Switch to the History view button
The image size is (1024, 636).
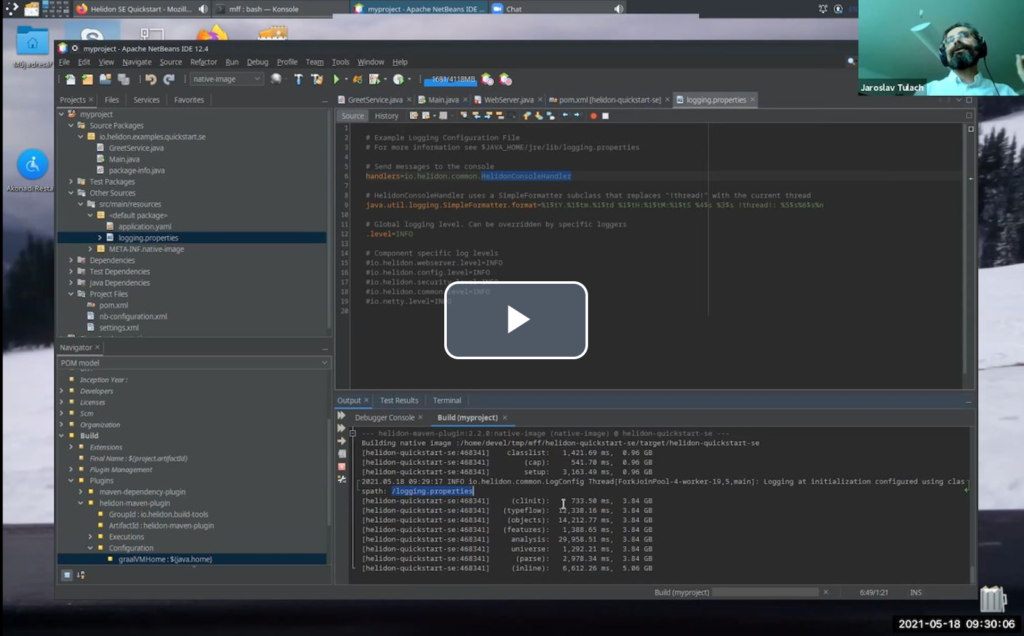pos(386,116)
